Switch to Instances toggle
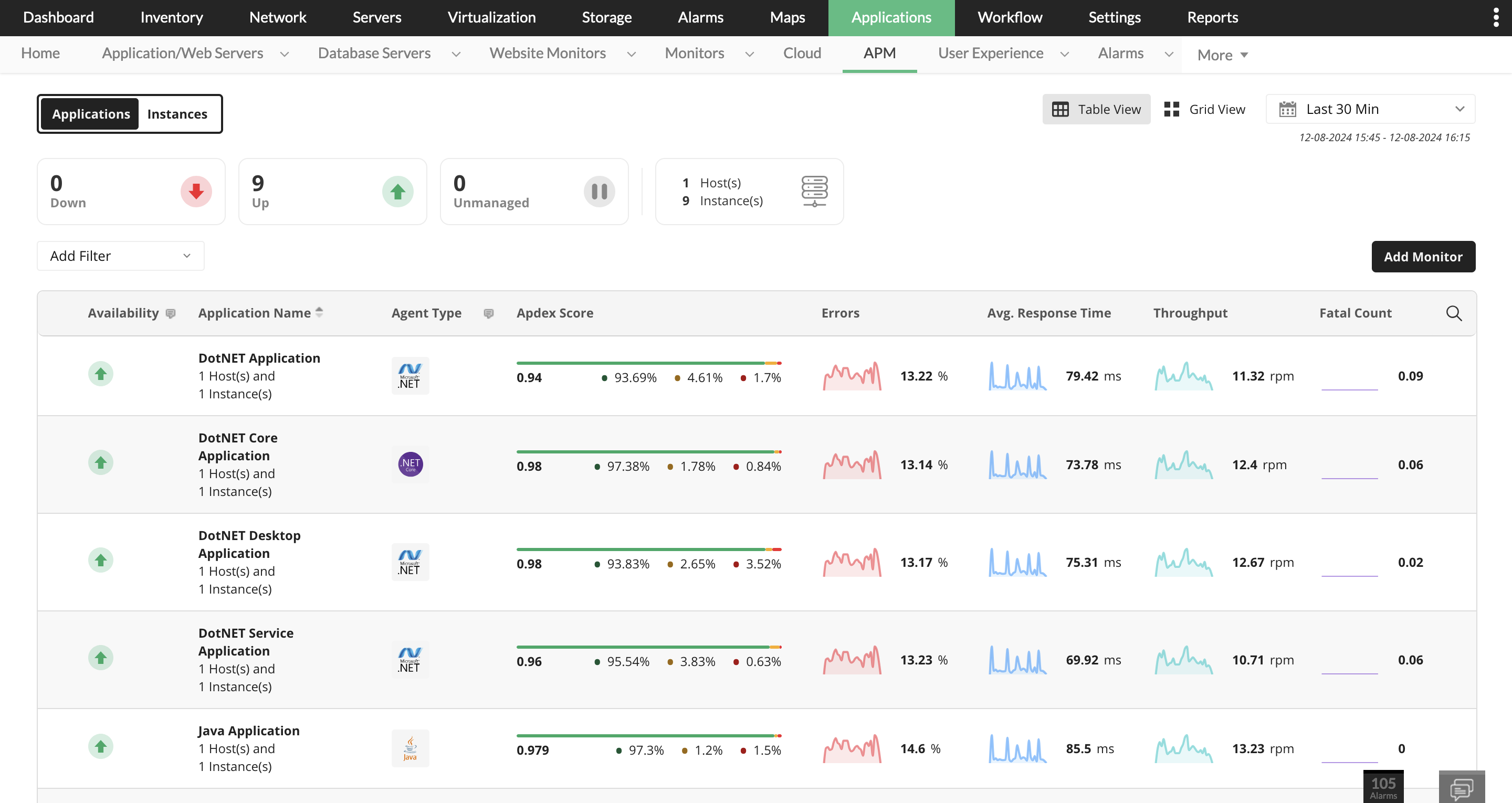Image resolution: width=1512 pixels, height=803 pixels. click(x=177, y=114)
